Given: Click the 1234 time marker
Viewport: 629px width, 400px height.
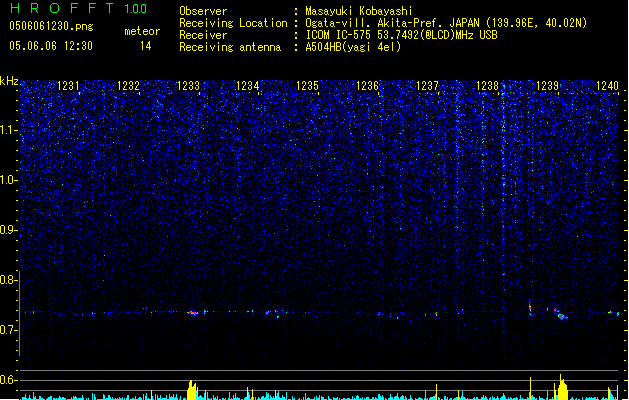Looking at the screenshot, I should pyautogui.click(x=248, y=86).
